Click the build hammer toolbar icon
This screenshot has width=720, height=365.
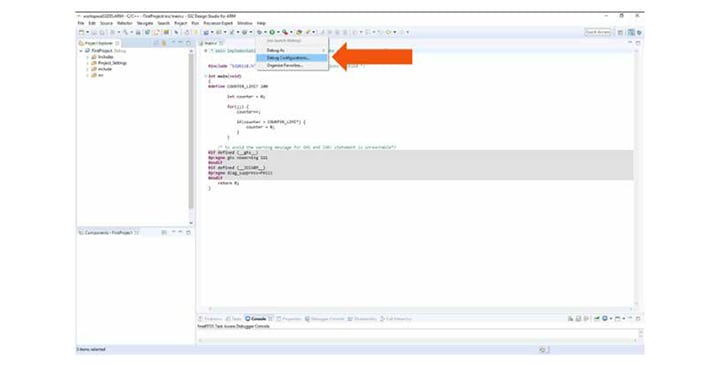125,32
